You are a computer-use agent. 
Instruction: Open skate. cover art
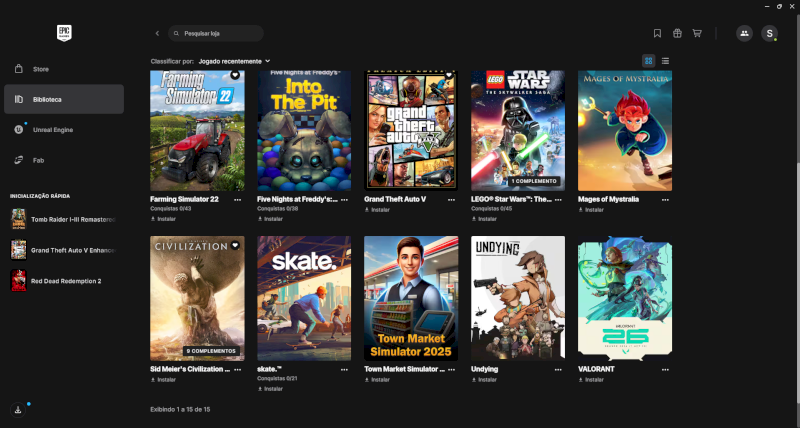[x=304, y=298]
